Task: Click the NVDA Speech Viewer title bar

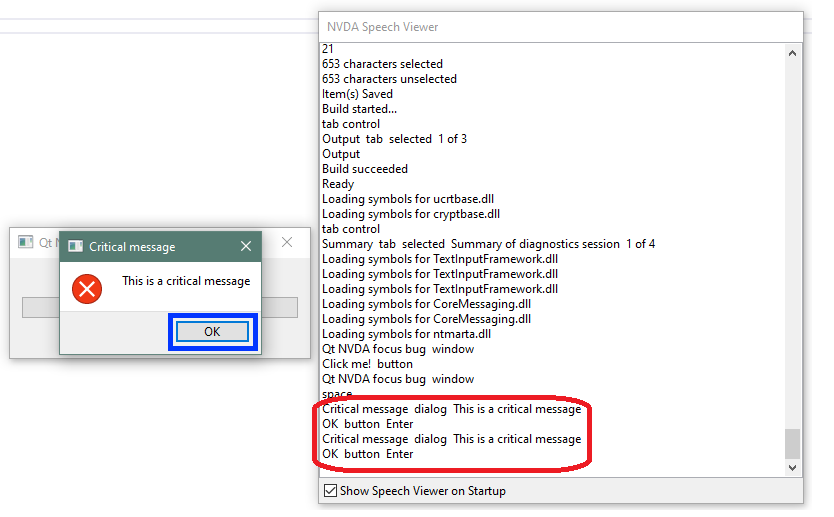Action: click(x=500, y=27)
